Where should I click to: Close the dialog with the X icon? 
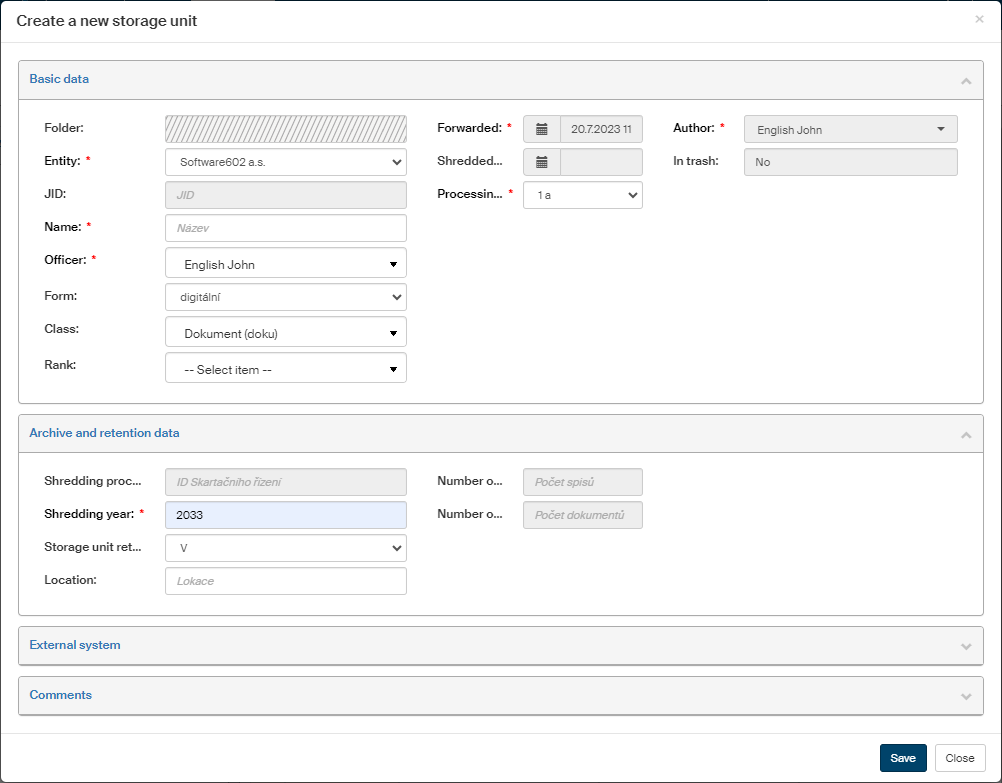click(x=979, y=19)
